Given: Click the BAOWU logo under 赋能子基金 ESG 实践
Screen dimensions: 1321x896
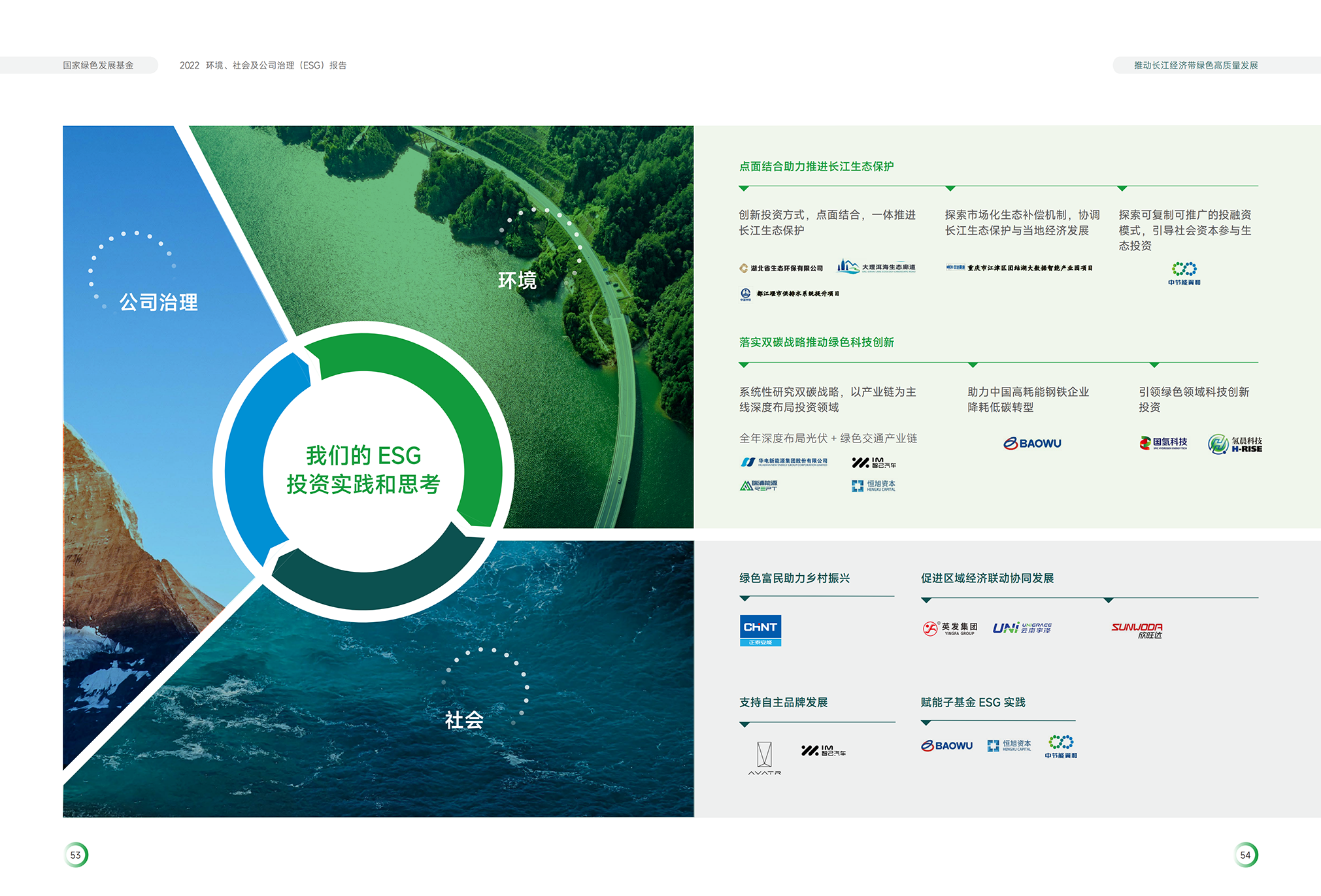Looking at the screenshot, I should (x=946, y=746).
